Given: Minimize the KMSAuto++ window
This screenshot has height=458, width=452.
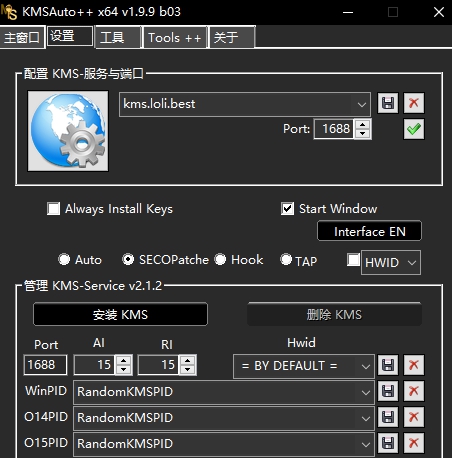Looking at the screenshot, I should click(348, 12).
